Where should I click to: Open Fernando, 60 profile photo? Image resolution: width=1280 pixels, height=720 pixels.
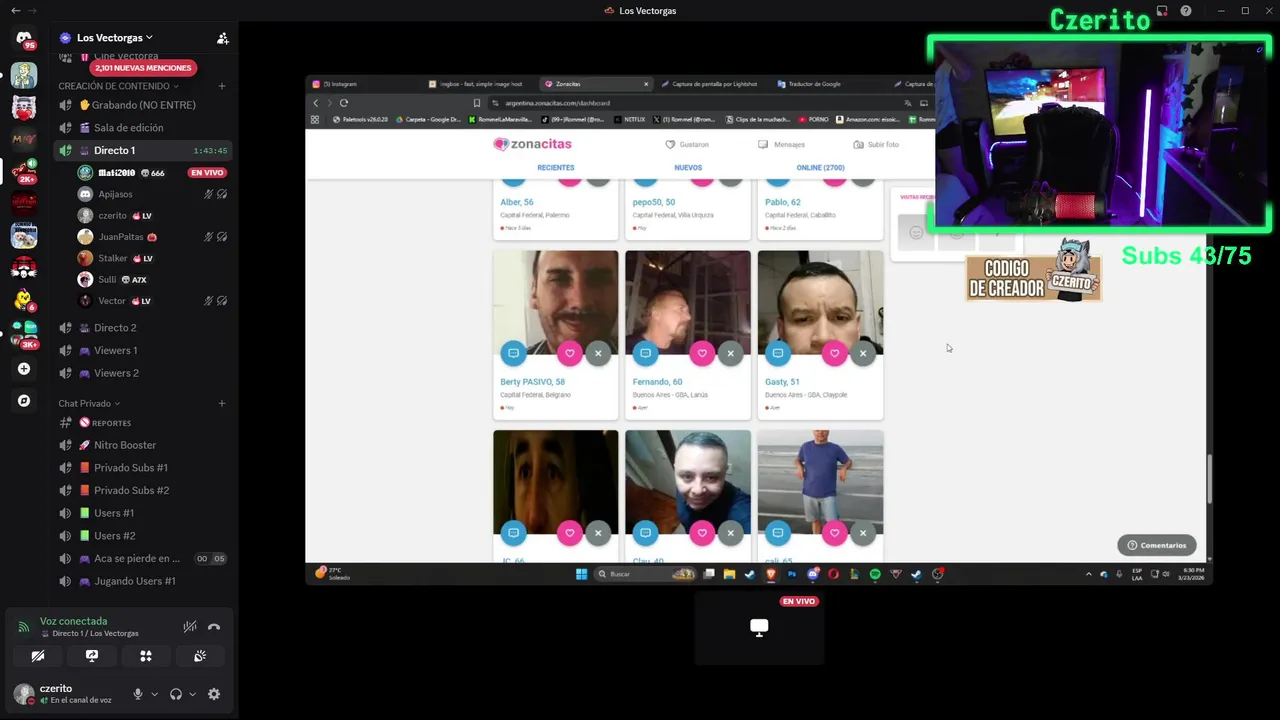(x=688, y=302)
